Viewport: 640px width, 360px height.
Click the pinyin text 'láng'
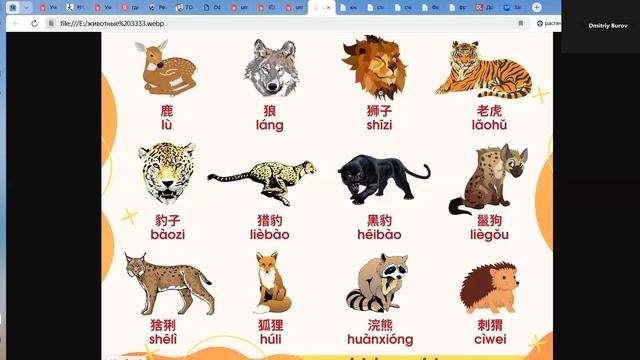tap(270, 125)
